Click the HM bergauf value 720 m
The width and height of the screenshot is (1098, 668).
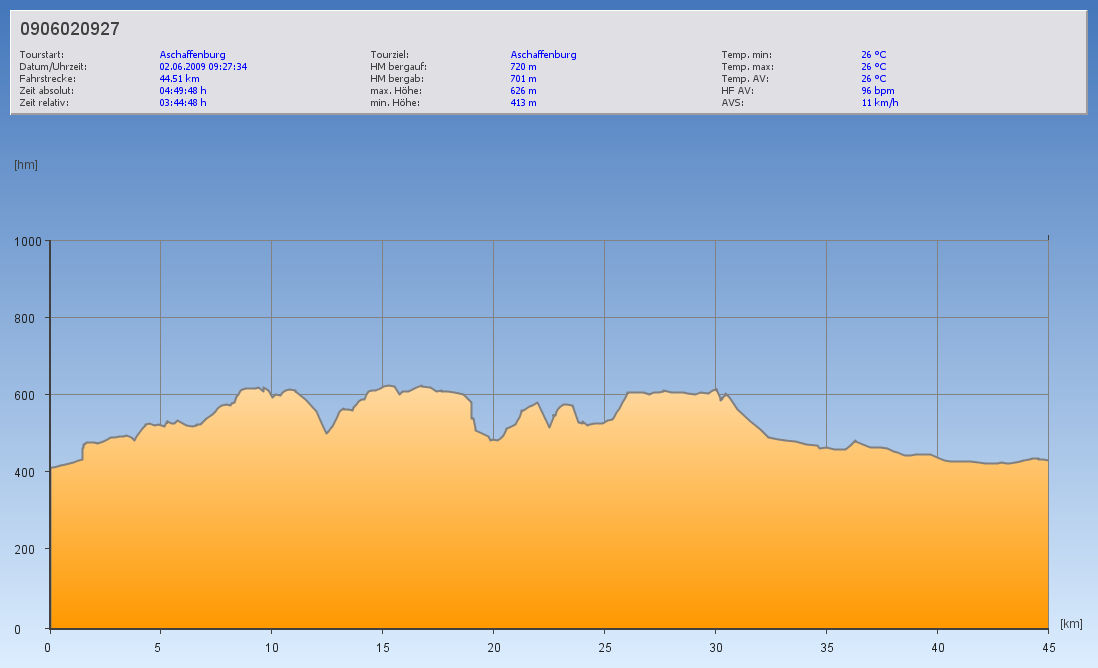[x=523, y=67]
